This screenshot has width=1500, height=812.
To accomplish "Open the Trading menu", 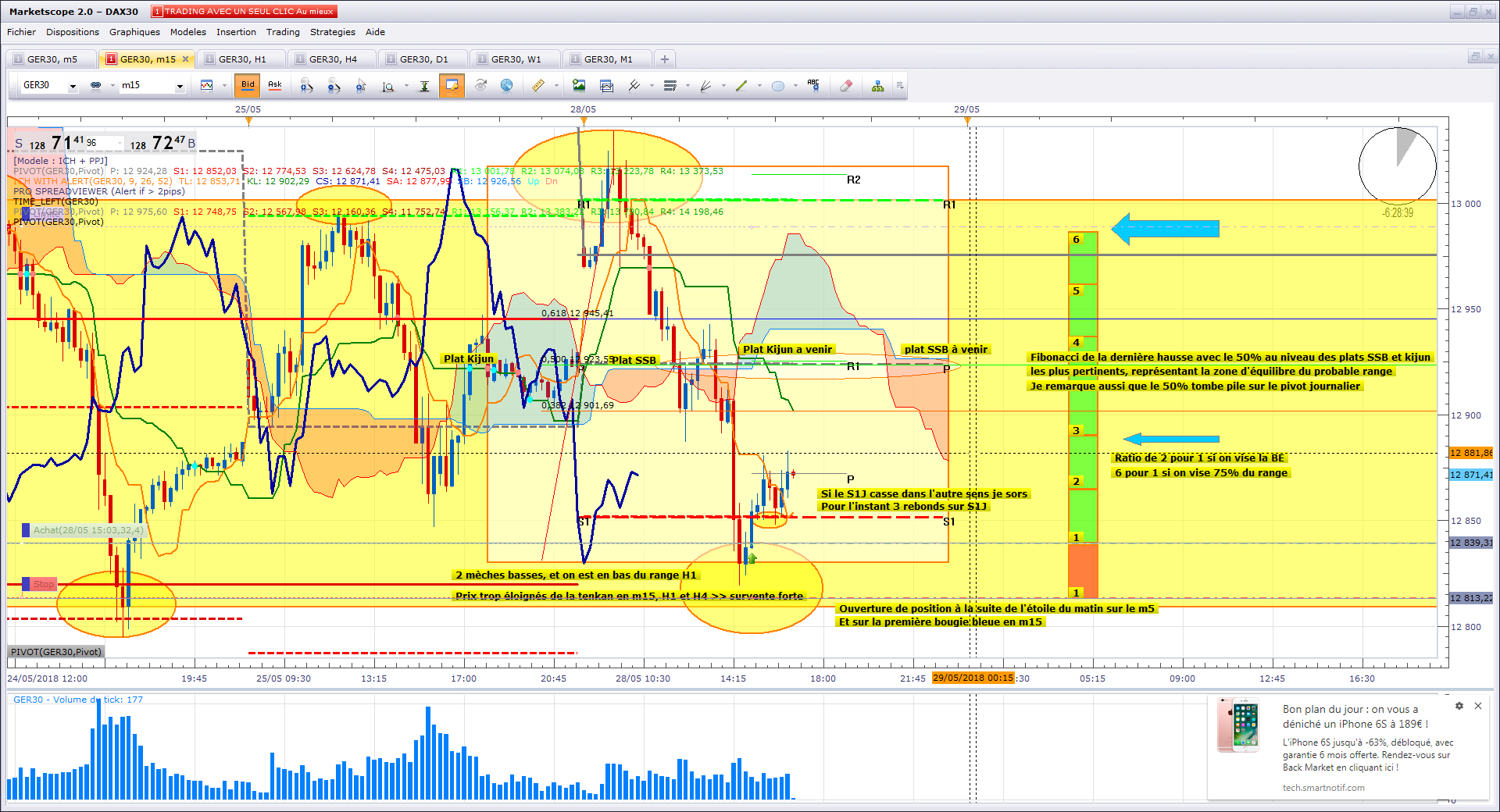I will pyautogui.click(x=283, y=32).
